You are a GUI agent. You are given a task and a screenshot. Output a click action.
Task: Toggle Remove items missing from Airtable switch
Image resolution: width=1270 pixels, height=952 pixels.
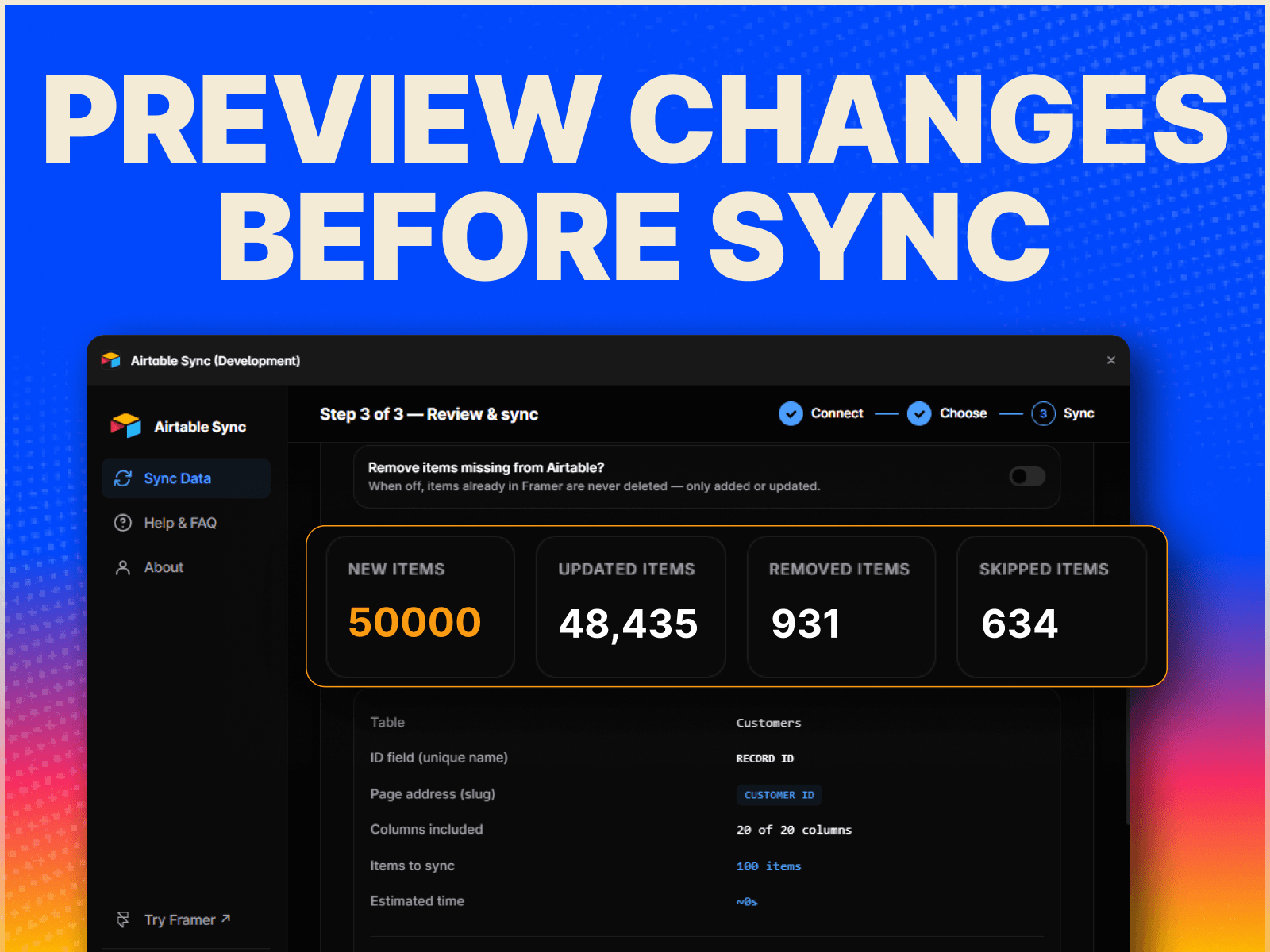(x=1027, y=476)
